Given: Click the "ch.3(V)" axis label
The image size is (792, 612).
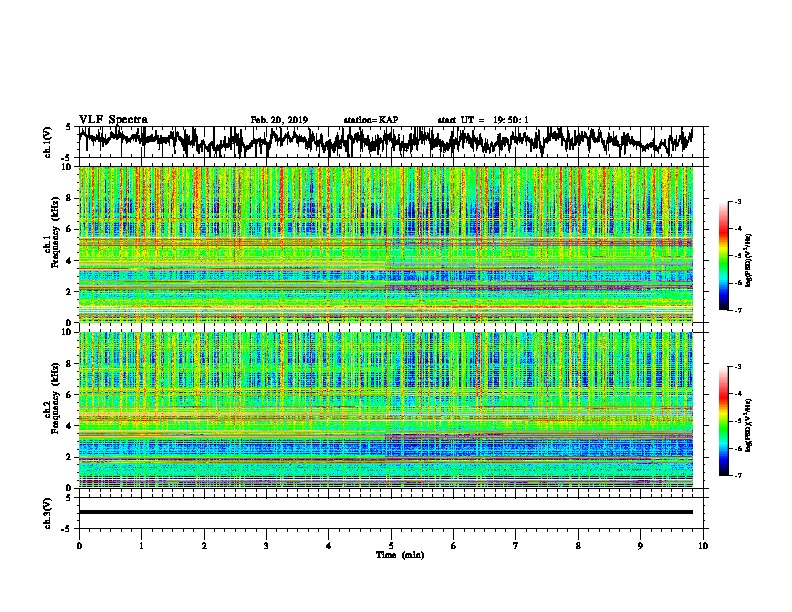Looking at the screenshot, I should click(48, 513).
